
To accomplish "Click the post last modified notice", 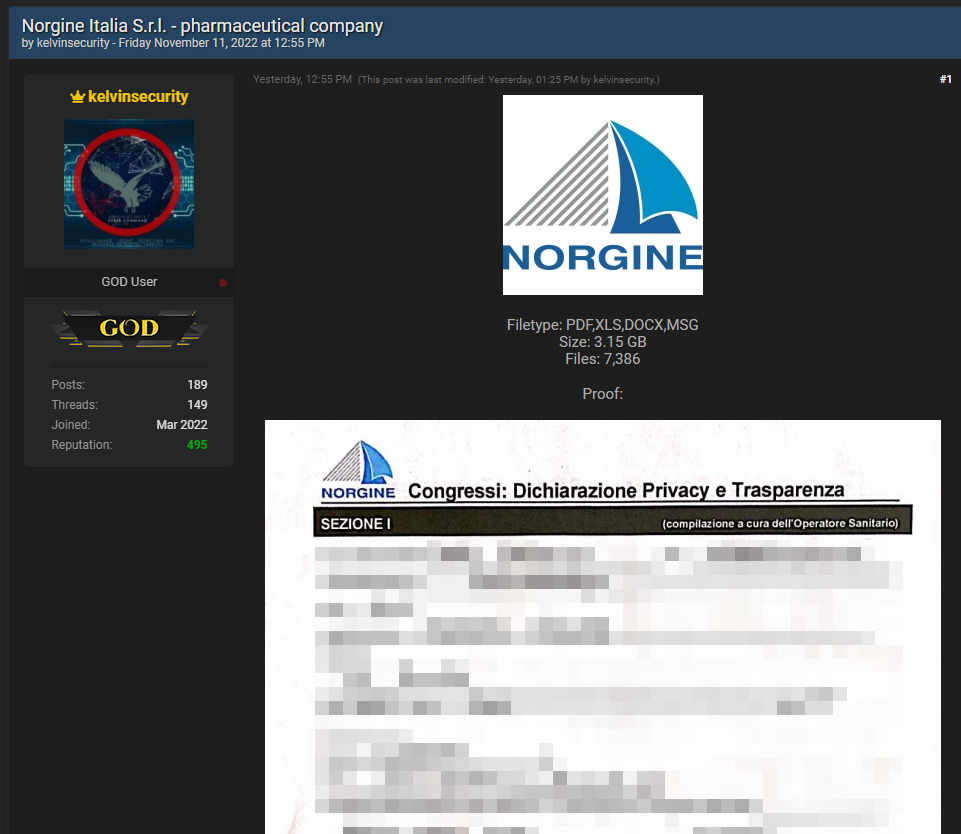I will pos(509,80).
